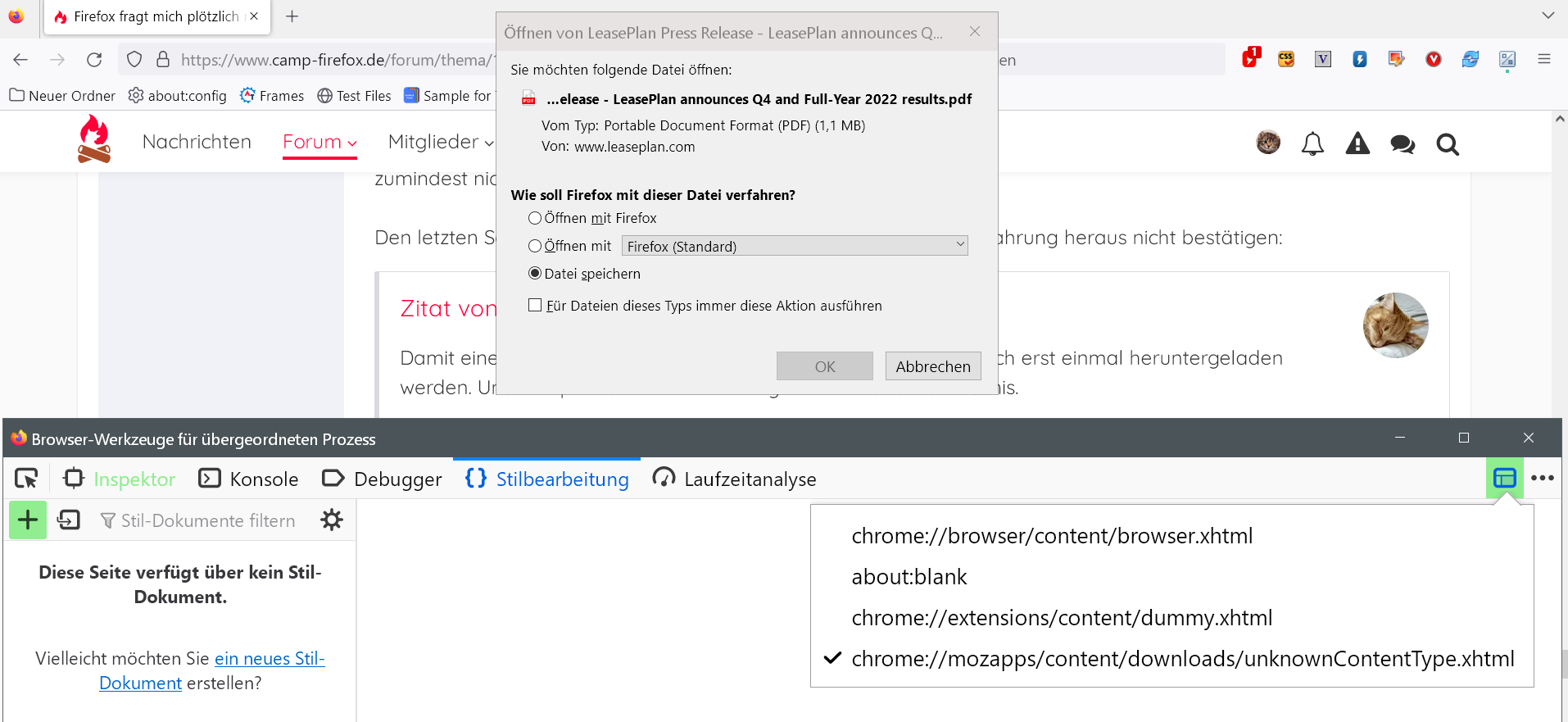Viewport: 1568px width, 722px height.
Task: Click the Firefox View icon in the tab bar
Action: coord(16,16)
